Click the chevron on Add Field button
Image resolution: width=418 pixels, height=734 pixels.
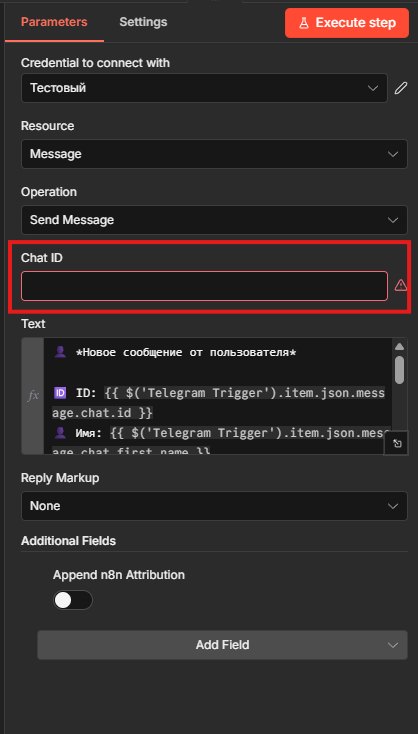(393, 645)
